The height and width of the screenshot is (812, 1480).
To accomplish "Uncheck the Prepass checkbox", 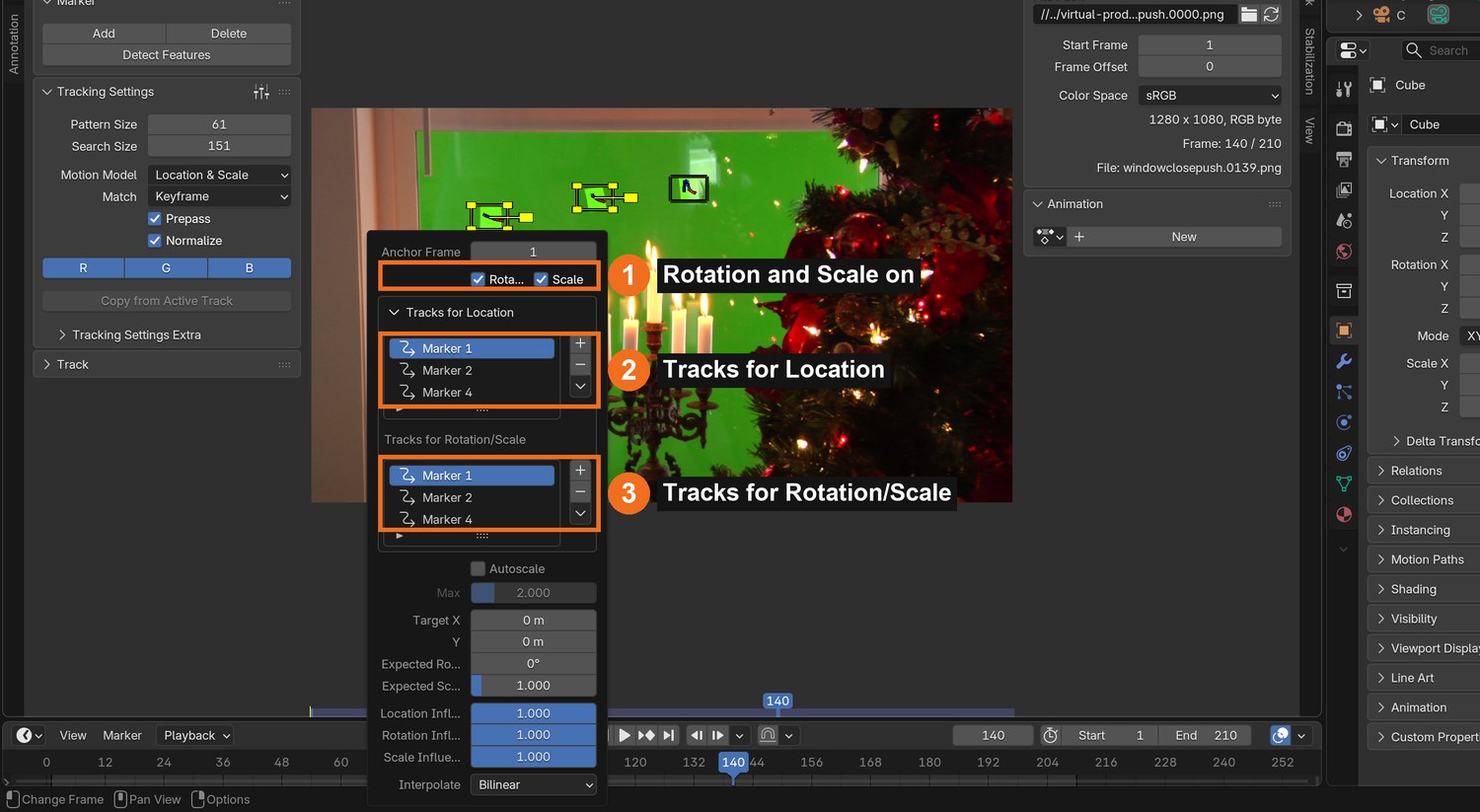I will (155, 219).
